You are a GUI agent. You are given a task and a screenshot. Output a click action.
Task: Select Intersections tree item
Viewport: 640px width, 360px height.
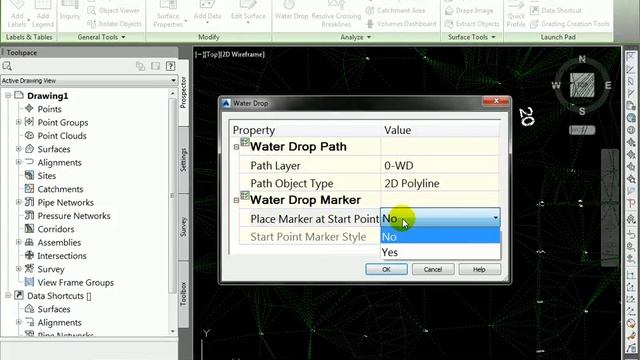coord(62,256)
